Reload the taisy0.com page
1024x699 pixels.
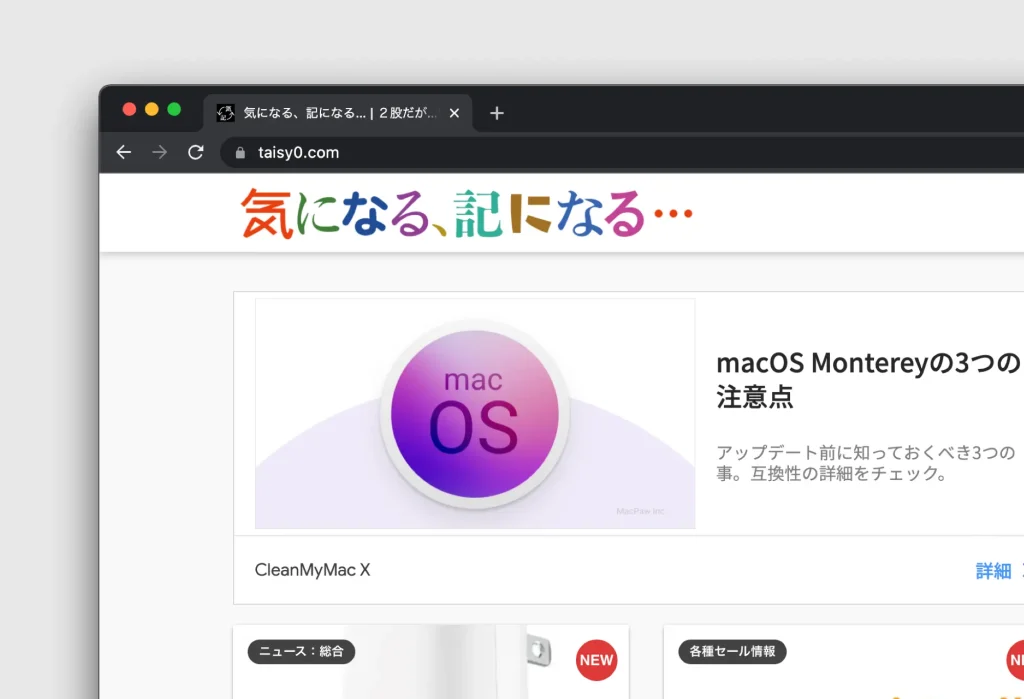click(x=196, y=152)
